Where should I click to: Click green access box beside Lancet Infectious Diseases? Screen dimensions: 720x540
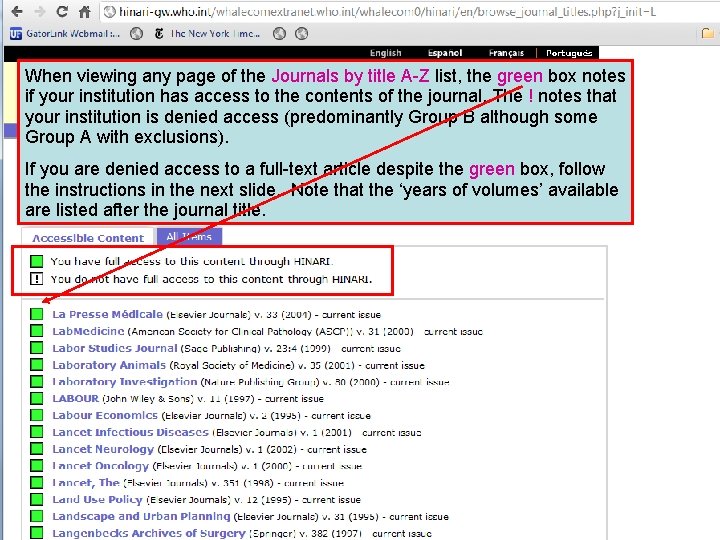pyautogui.click(x=36, y=432)
